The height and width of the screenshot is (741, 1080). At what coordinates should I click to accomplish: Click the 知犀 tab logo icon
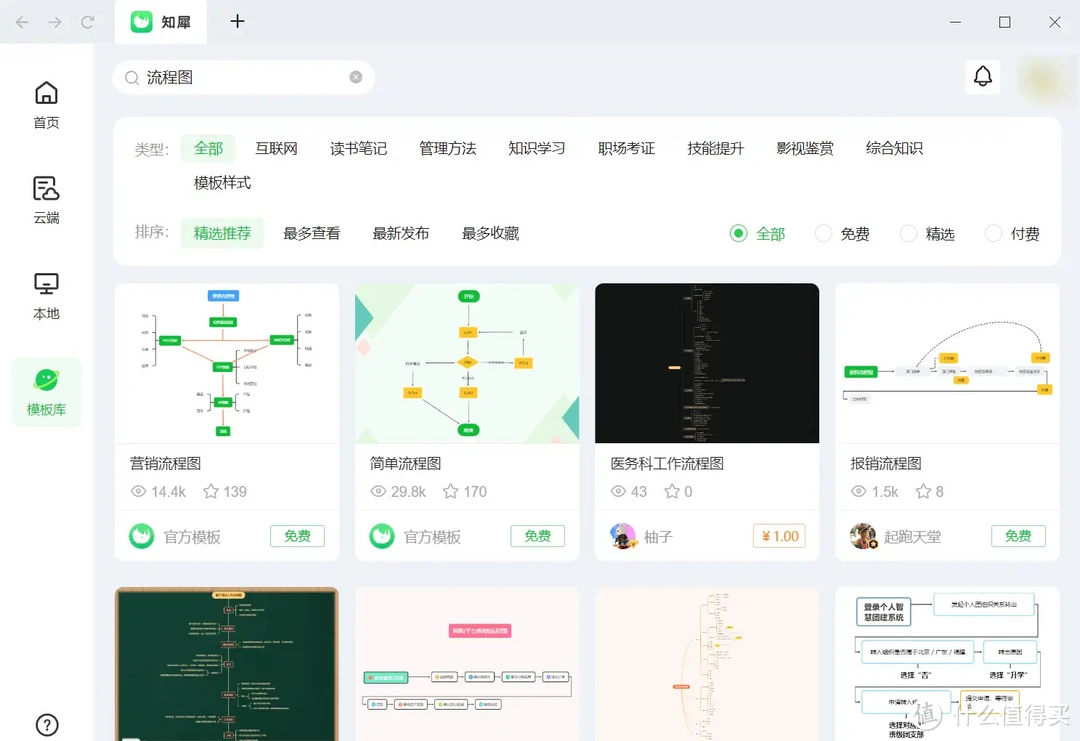141,22
